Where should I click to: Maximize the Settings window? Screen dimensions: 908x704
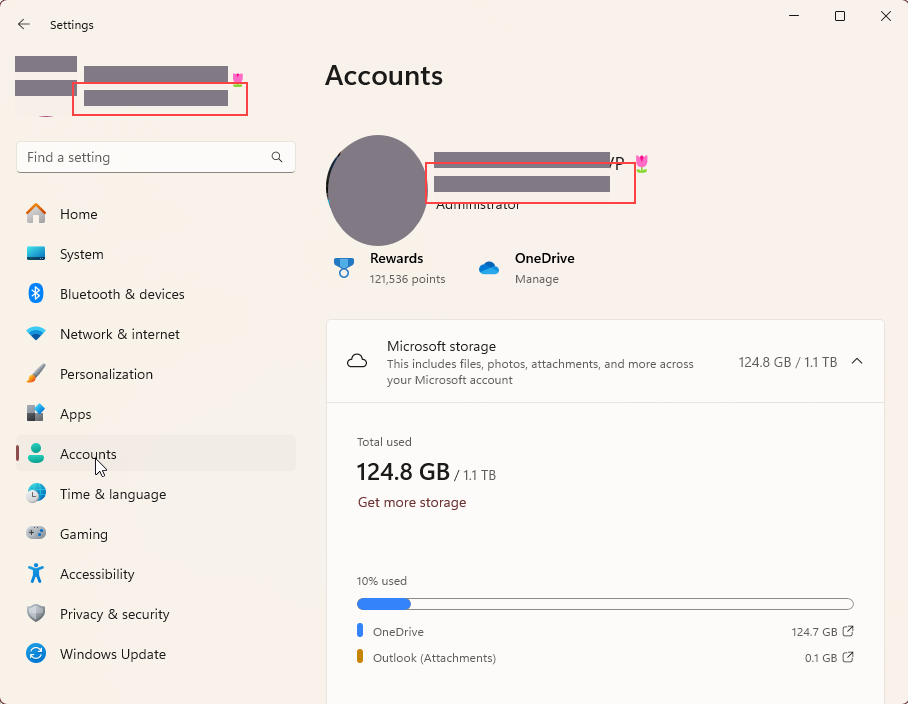point(840,16)
